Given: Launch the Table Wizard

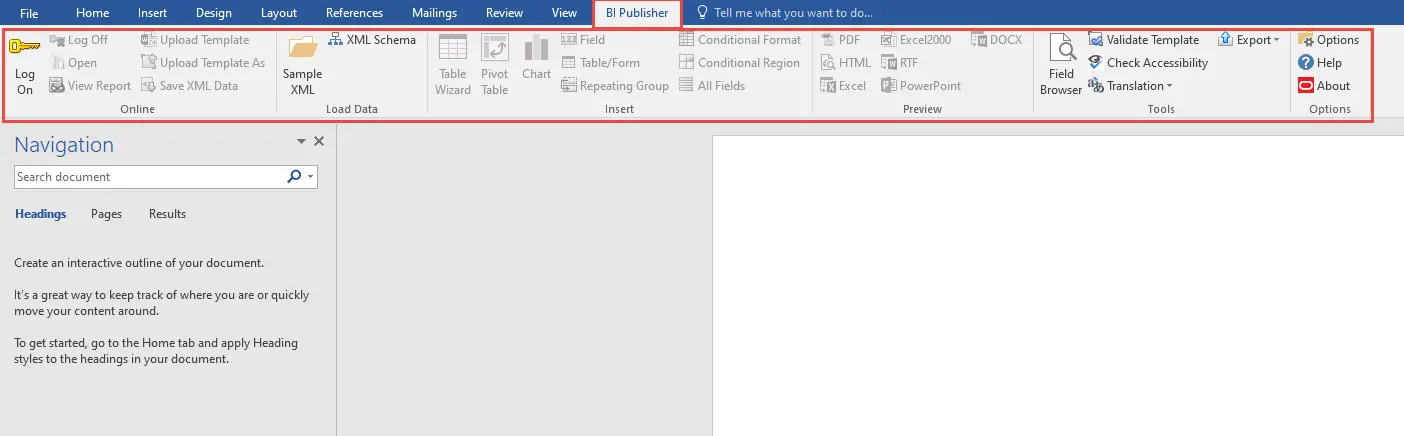Looking at the screenshot, I should click(x=453, y=64).
